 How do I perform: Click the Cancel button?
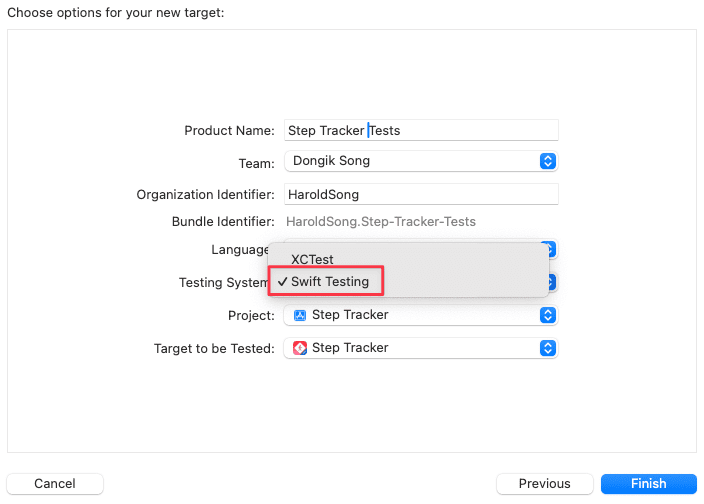click(x=55, y=483)
